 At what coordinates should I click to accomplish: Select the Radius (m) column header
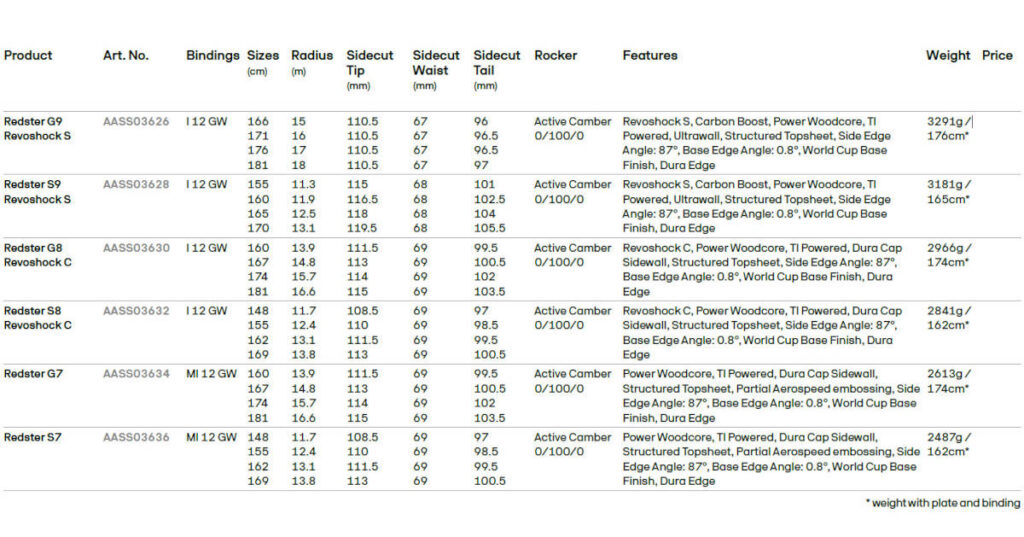[312, 62]
